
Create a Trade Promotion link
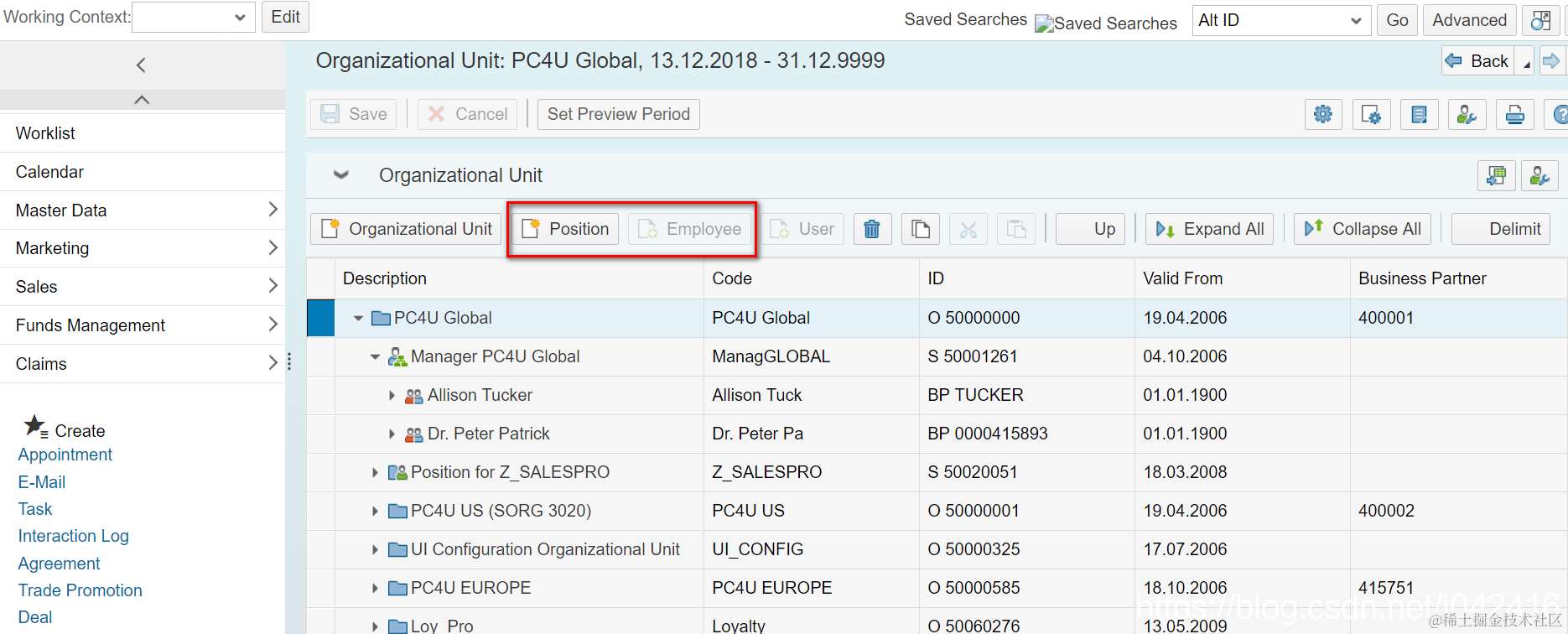click(x=80, y=590)
